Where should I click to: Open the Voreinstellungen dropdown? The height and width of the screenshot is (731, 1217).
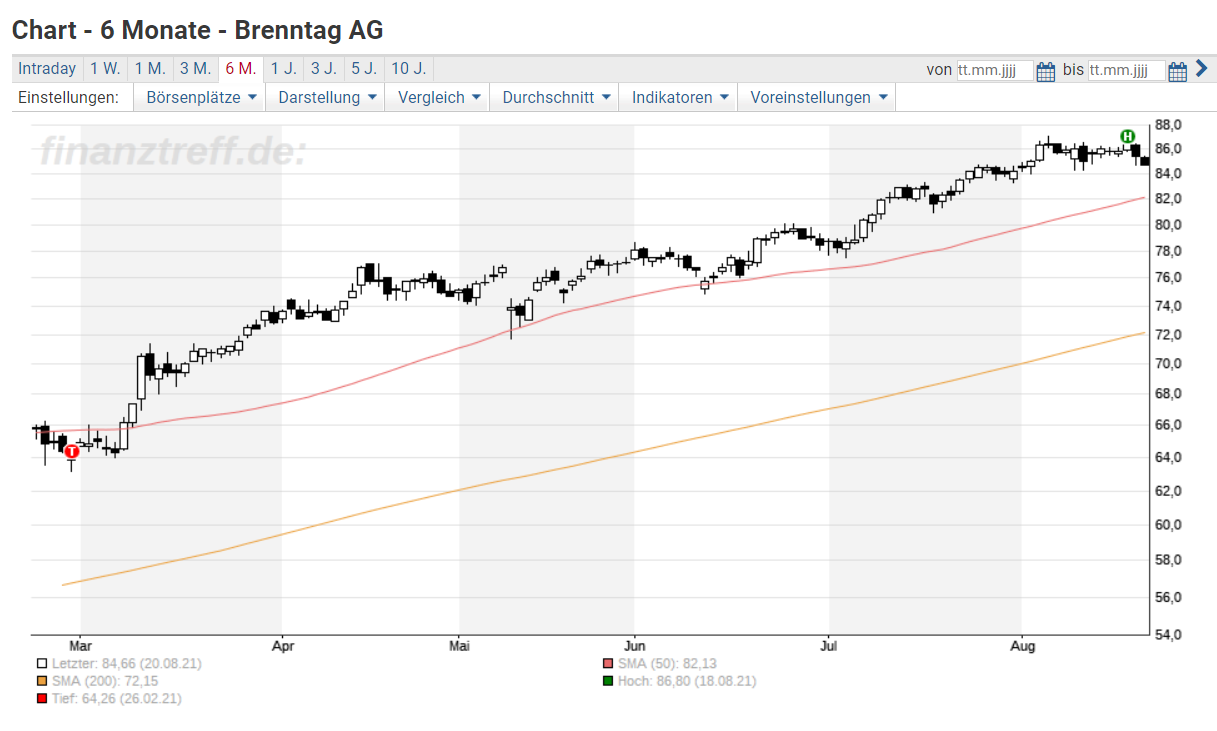coord(818,97)
